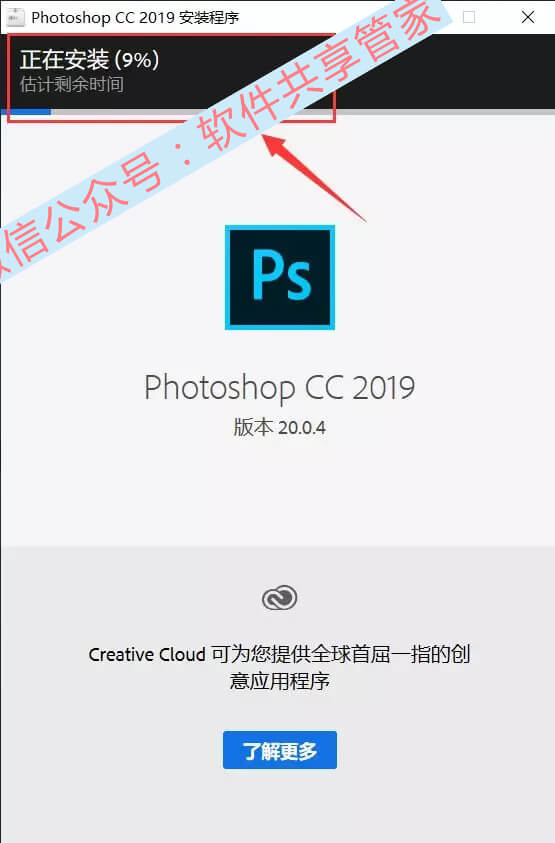Click the 了解更多 button
Screen dimensions: 555x843
(280, 750)
